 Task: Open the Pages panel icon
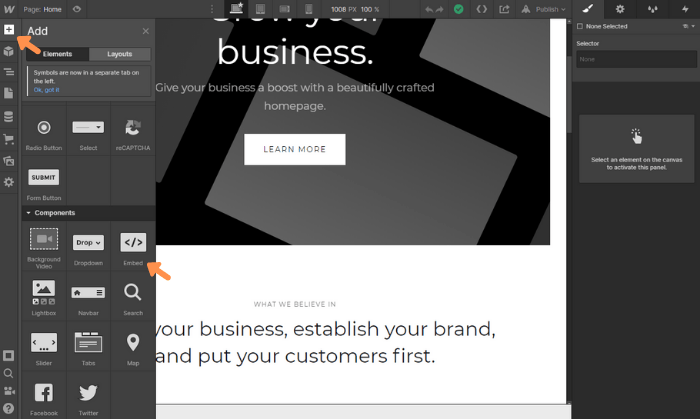tap(8, 93)
